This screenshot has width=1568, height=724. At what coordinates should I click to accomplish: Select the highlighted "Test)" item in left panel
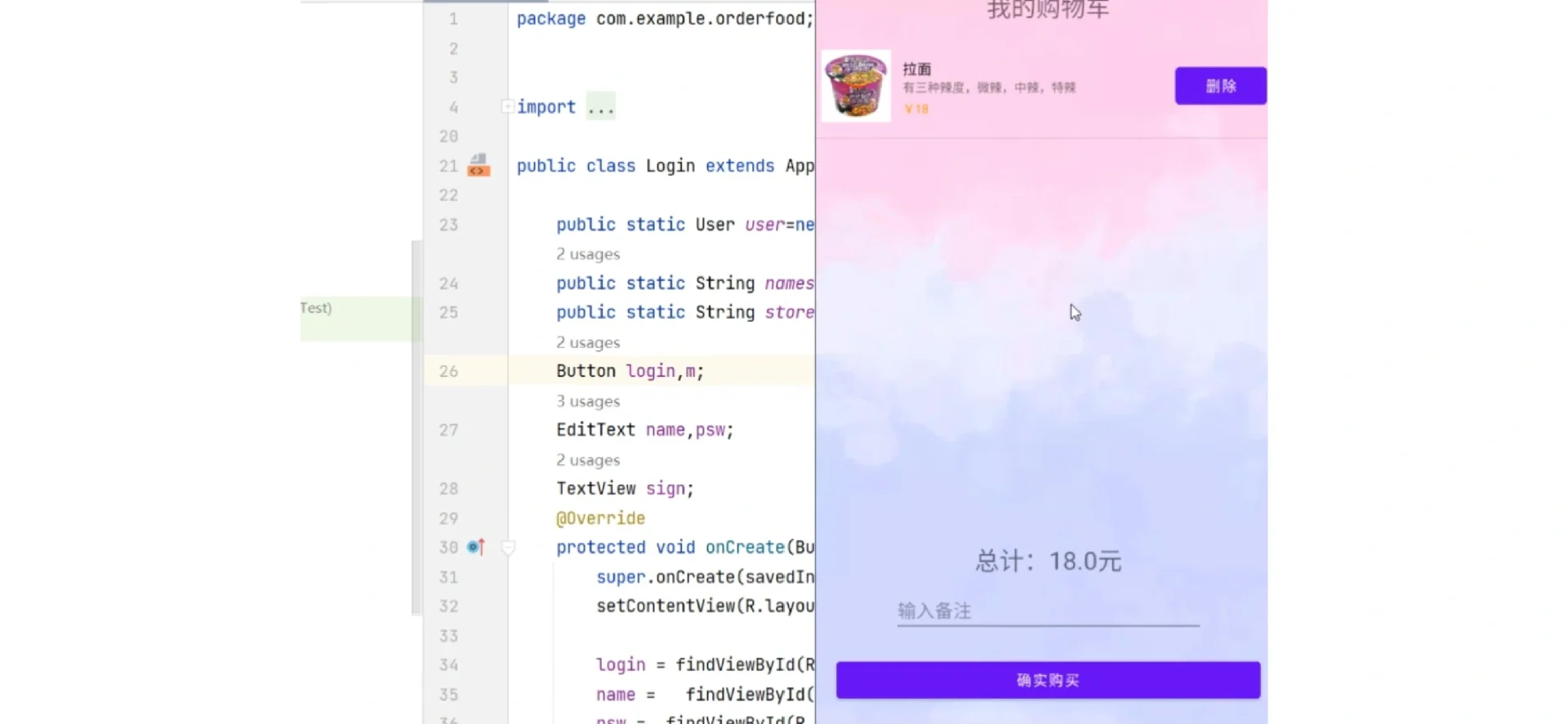coord(317,308)
